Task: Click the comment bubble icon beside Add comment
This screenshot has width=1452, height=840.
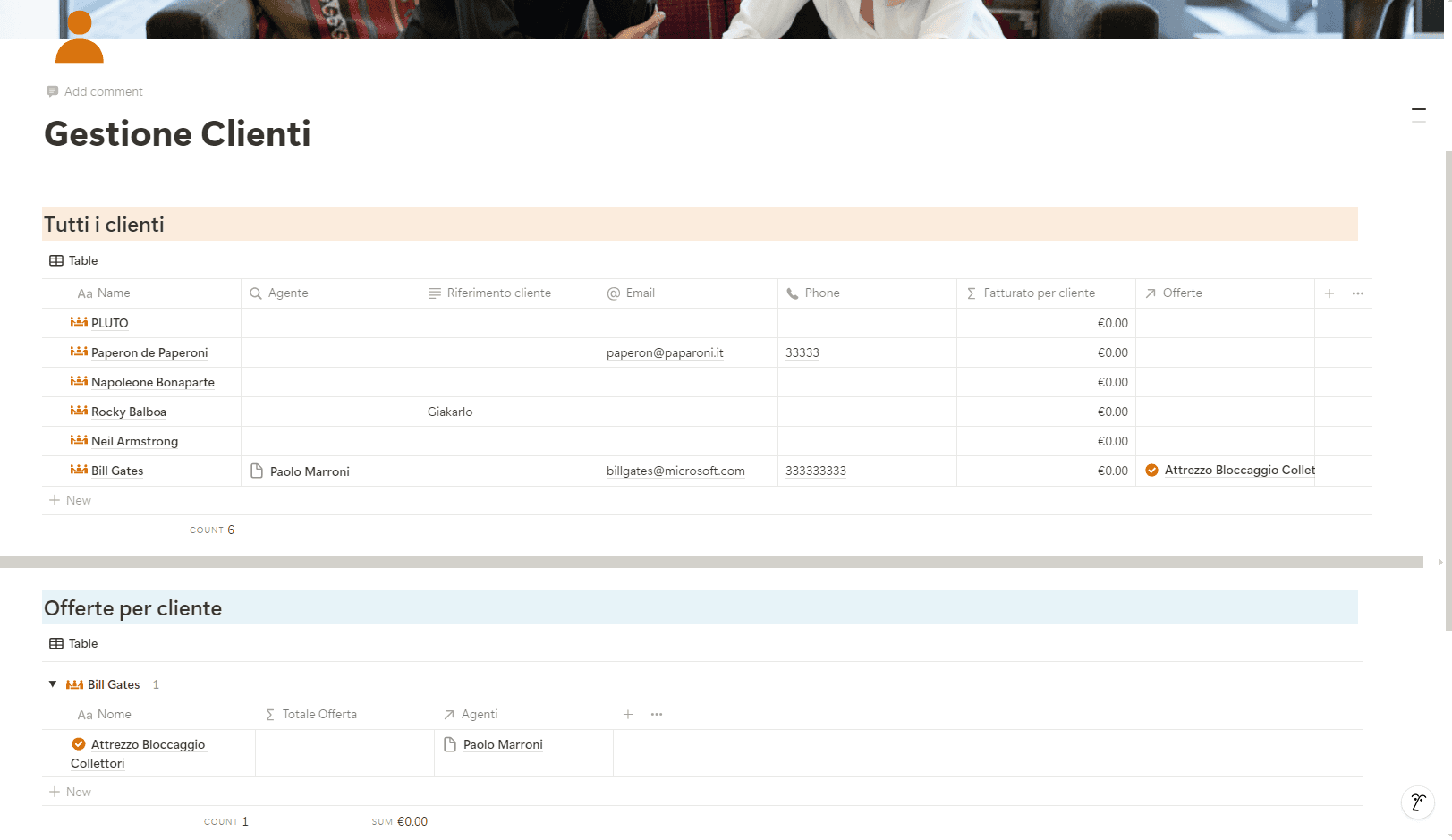Action: (x=52, y=90)
